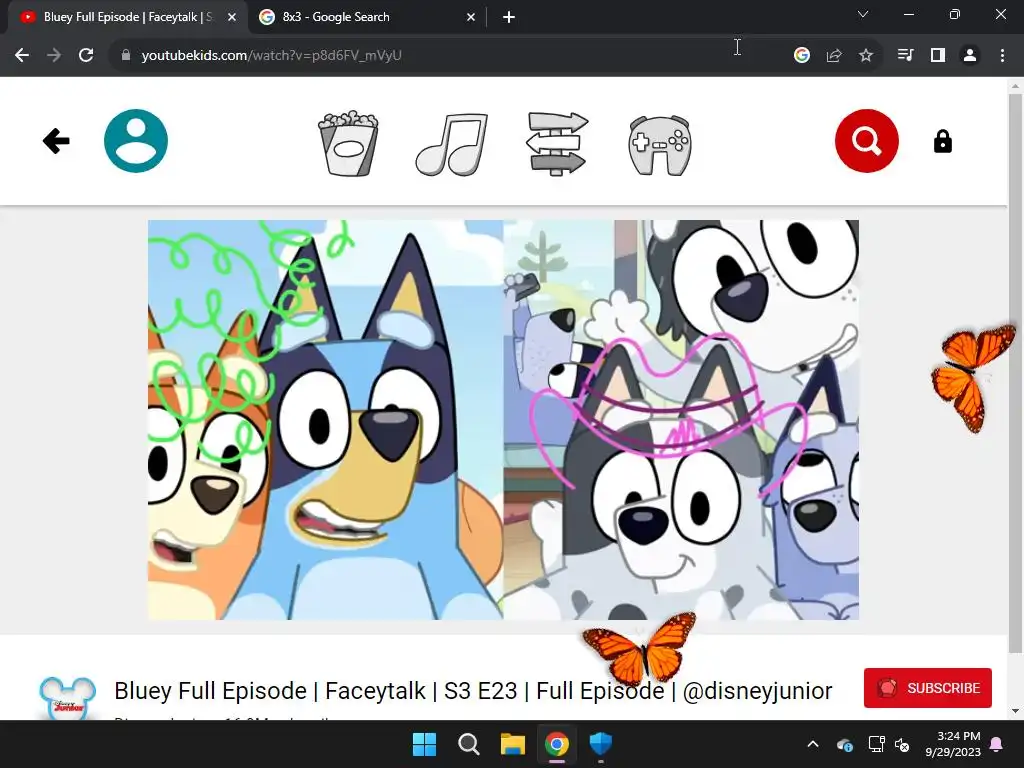1024x768 pixels.
Task: Toggle the Chrome side panel
Action: [x=938, y=56]
